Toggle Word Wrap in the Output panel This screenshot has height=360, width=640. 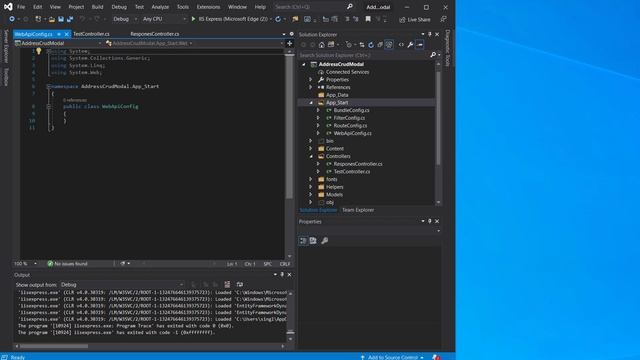click(240, 284)
